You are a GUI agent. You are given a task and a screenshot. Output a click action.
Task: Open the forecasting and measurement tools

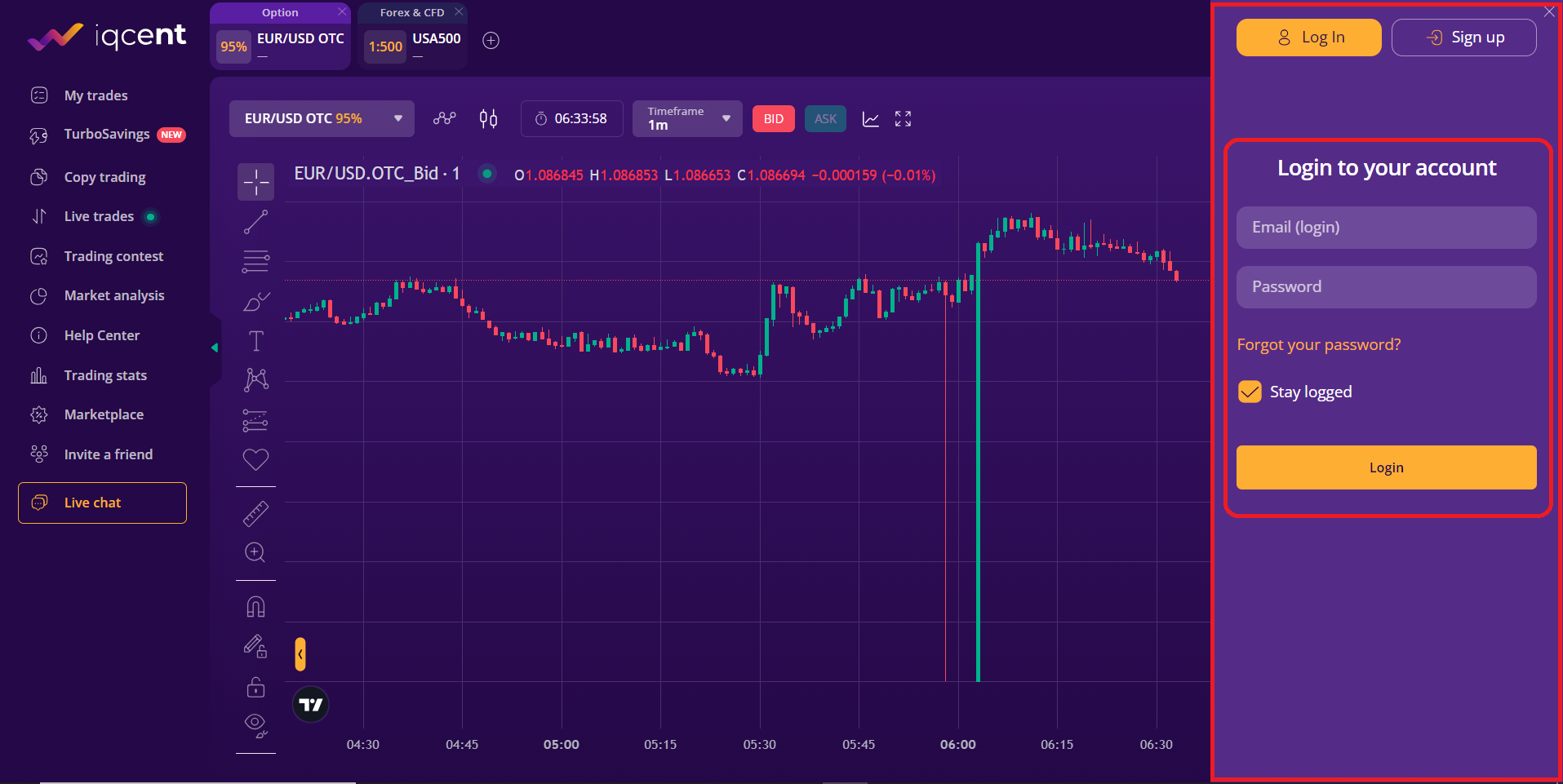[x=255, y=420]
